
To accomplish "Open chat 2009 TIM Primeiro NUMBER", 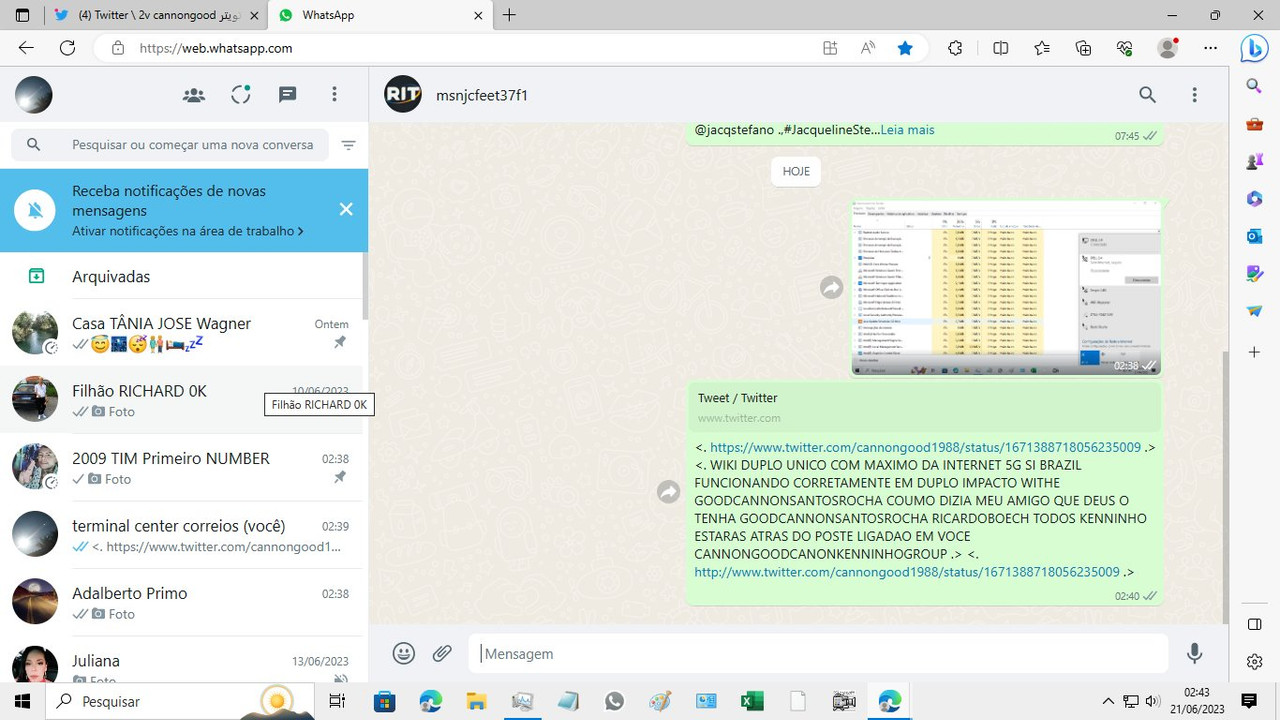I will (x=184, y=468).
